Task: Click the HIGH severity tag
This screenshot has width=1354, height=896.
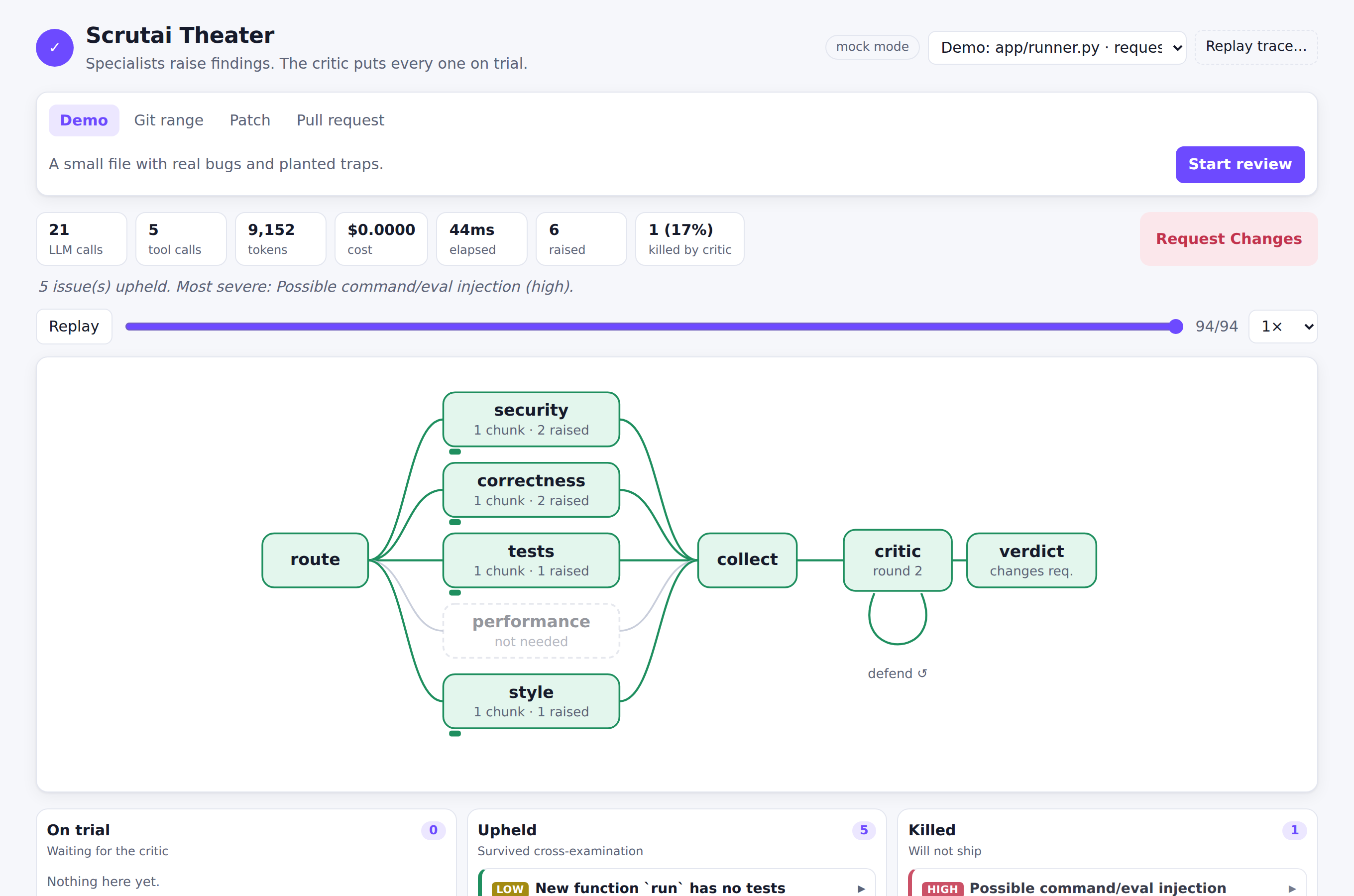Action: point(942,889)
